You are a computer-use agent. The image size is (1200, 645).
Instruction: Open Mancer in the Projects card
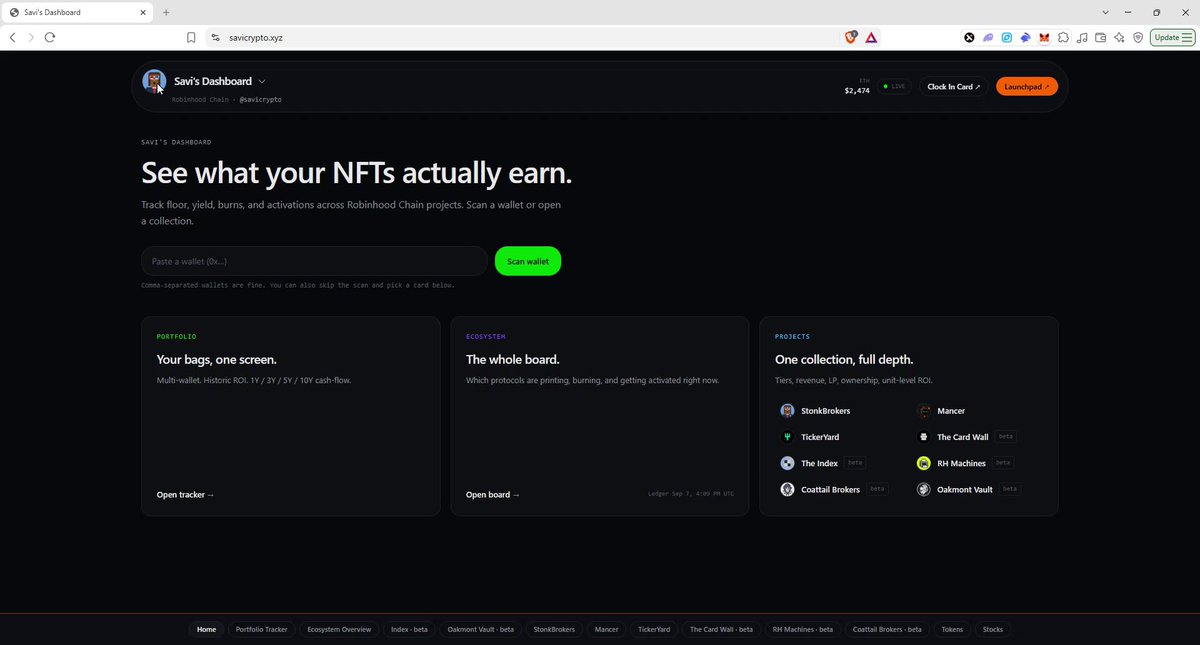pos(951,411)
